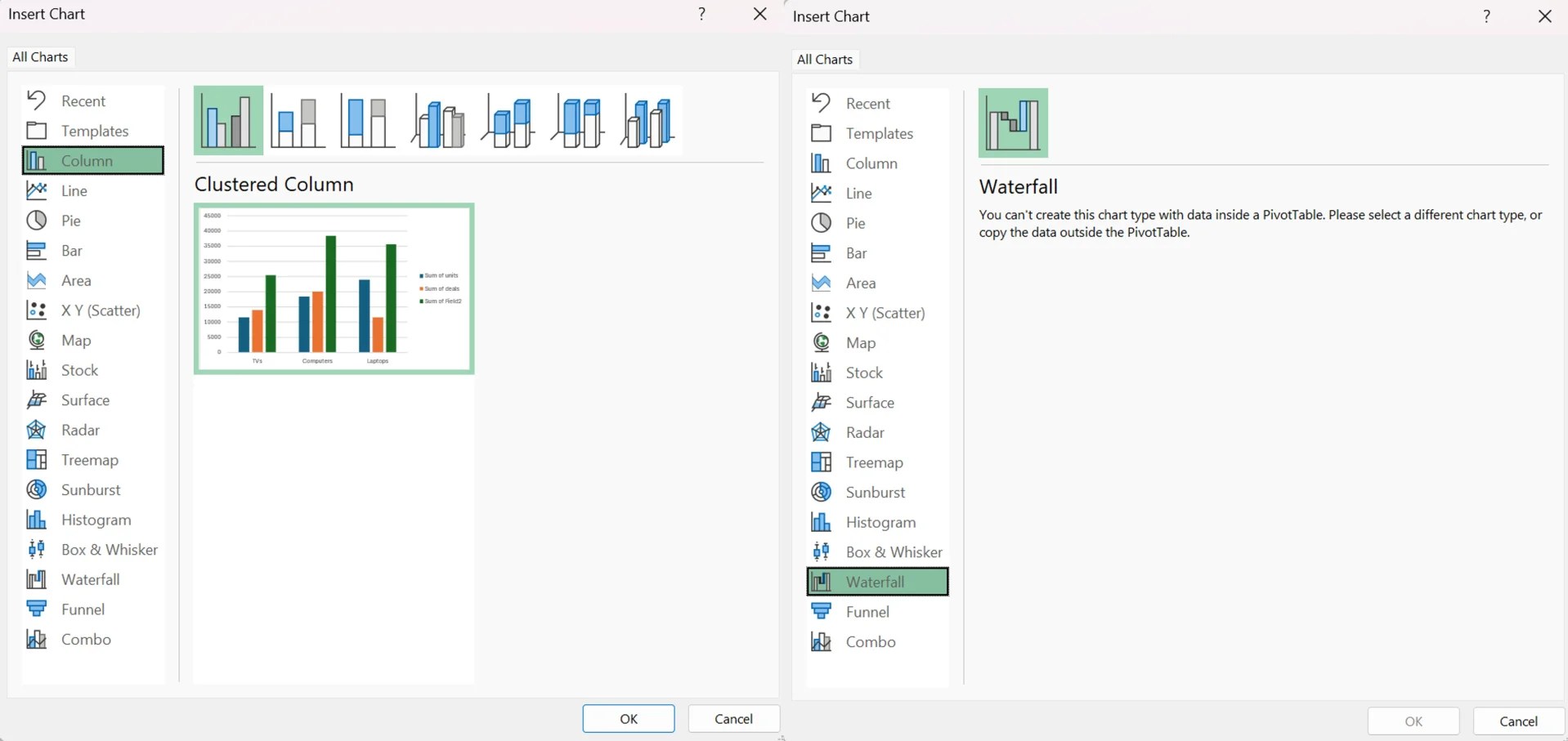This screenshot has width=1568, height=741.
Task: Select the Surface chart type
Action: [x=85, y=400]
